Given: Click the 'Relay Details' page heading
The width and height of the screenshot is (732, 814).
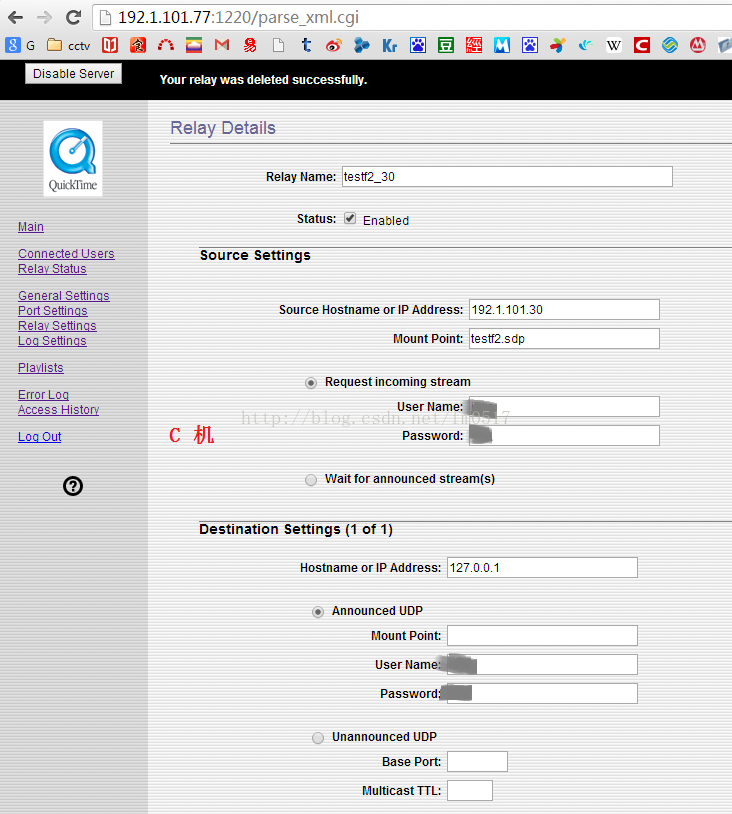Looking at the screenshot, I should (x=223, y=128).
